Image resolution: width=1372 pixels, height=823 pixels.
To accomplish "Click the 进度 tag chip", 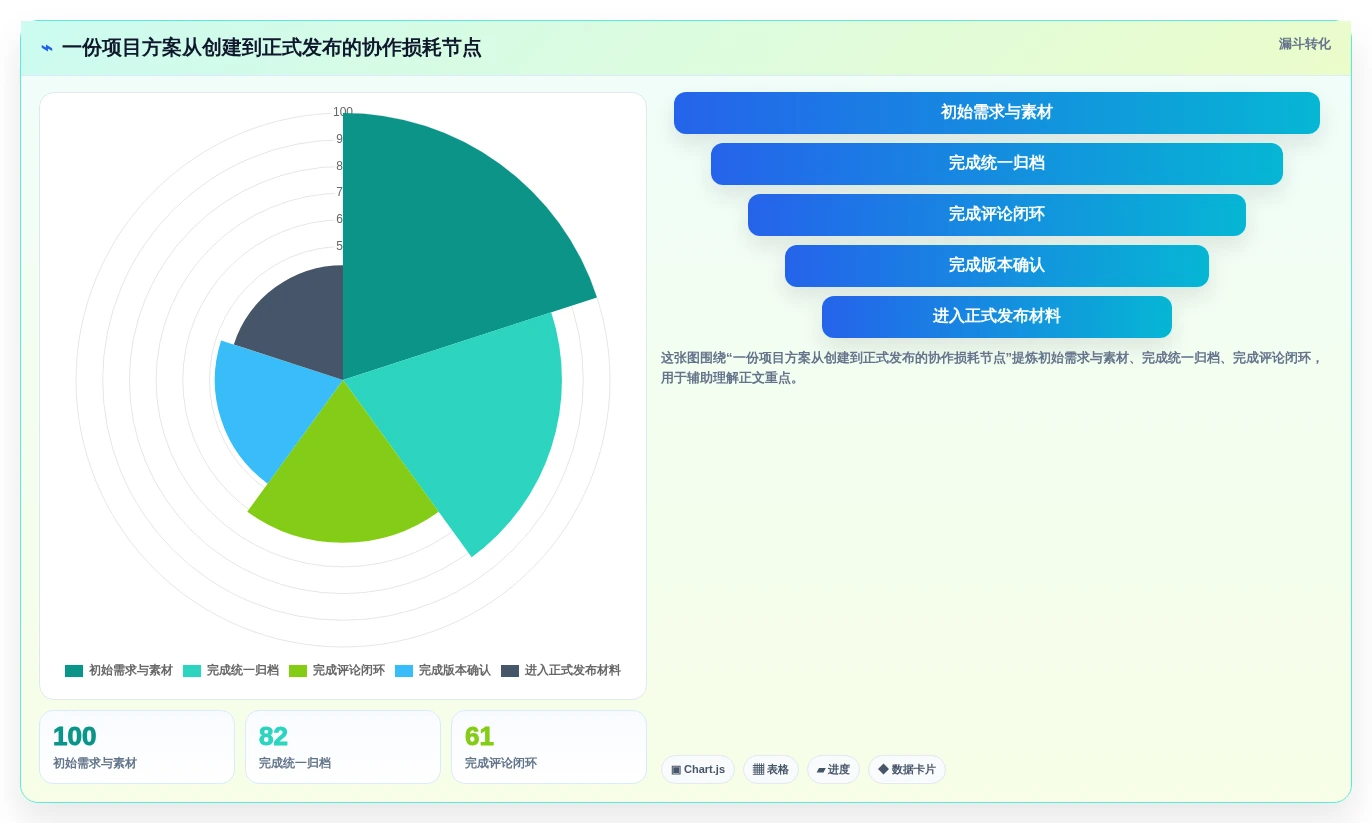I will point(833,770).
